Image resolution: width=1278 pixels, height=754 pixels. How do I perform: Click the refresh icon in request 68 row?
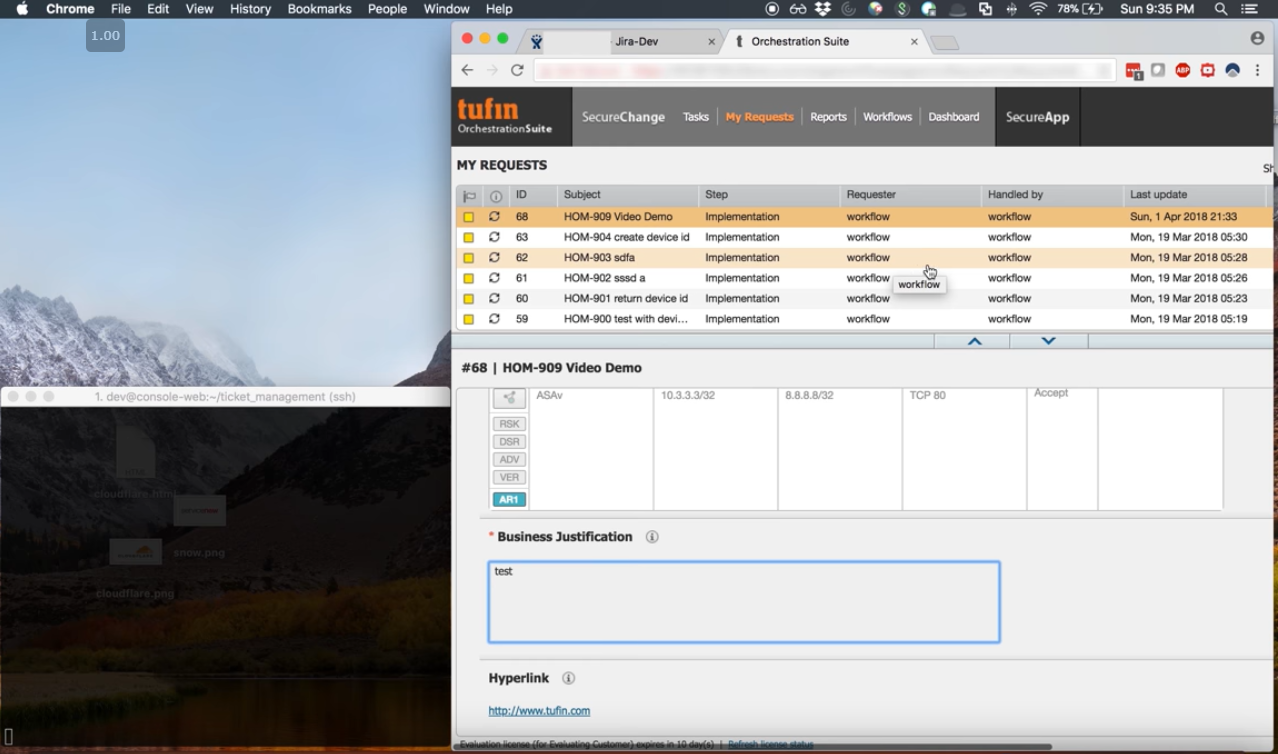[494, 217]
